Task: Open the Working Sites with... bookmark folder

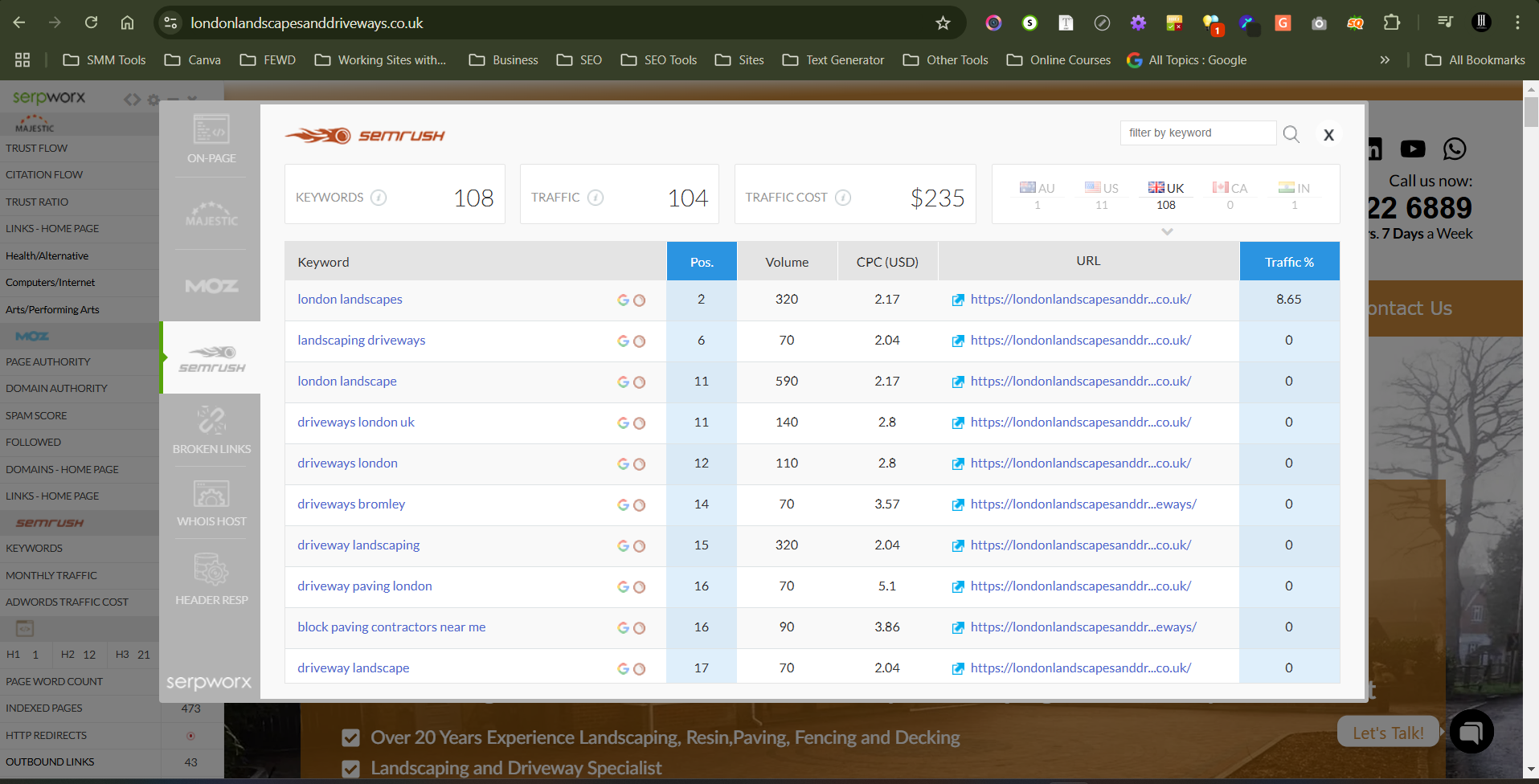Action: (x=380, y=59)
